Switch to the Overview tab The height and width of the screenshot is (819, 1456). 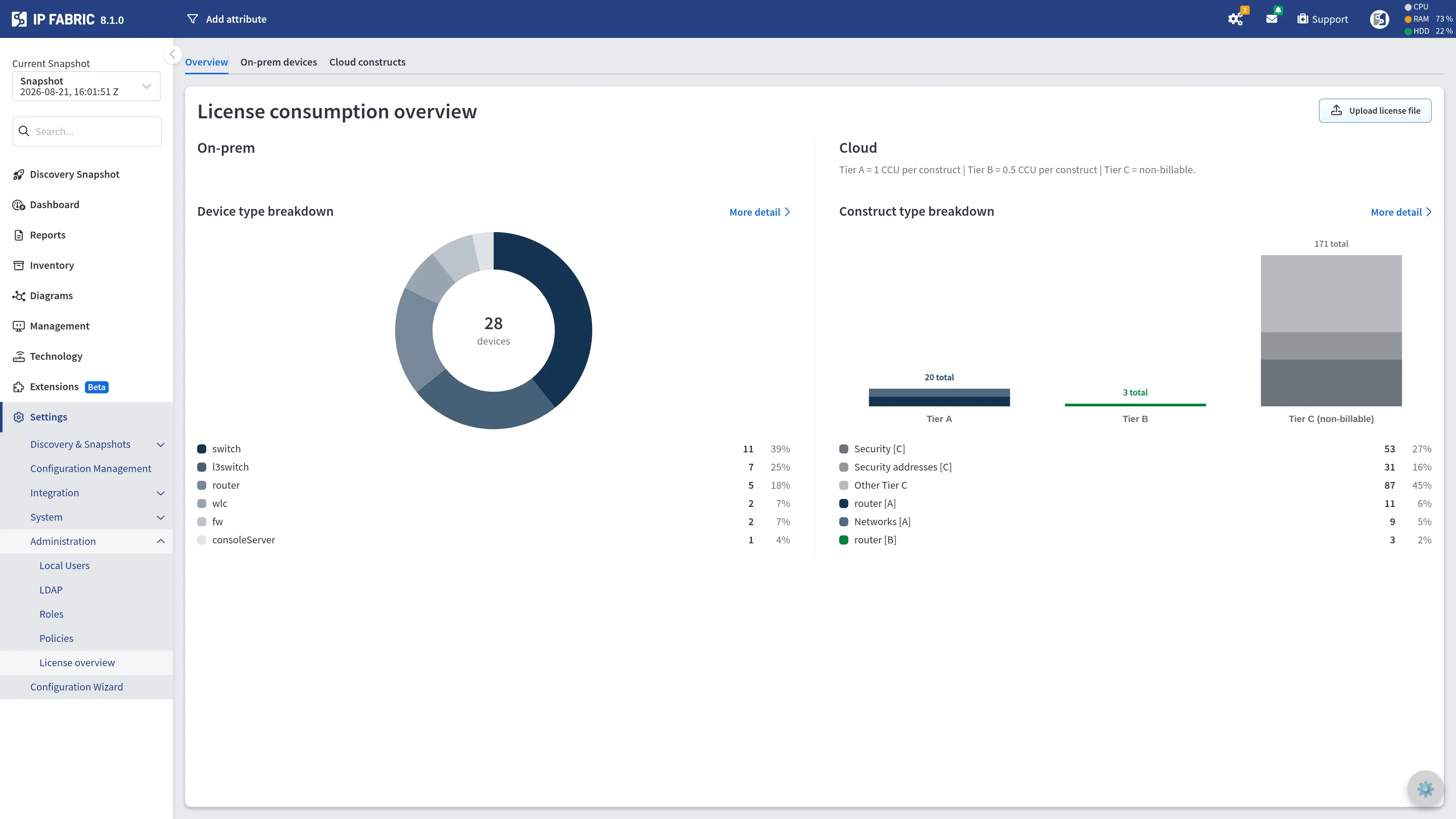point(206,62)
